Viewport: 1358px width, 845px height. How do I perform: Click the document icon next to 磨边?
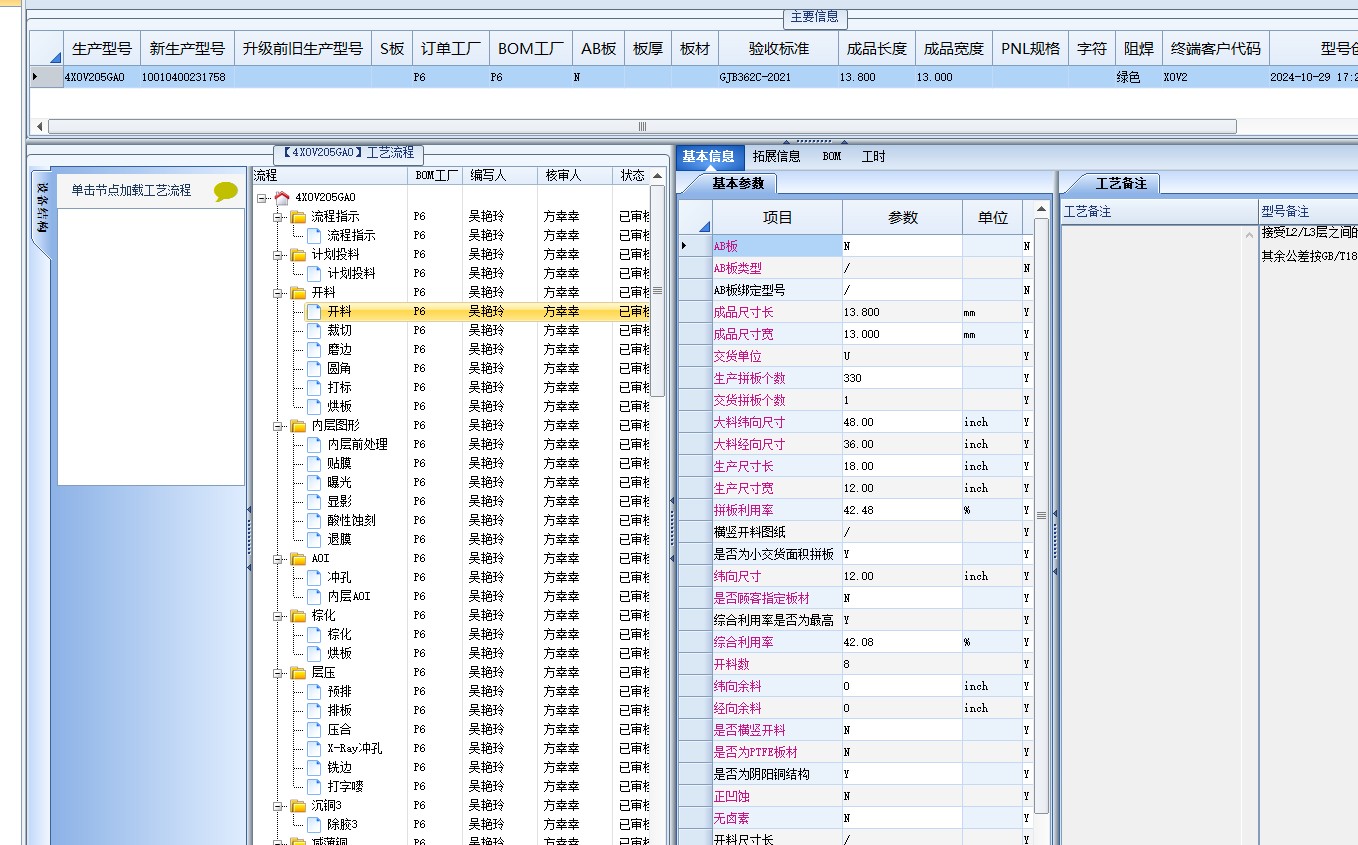[314, 349]
